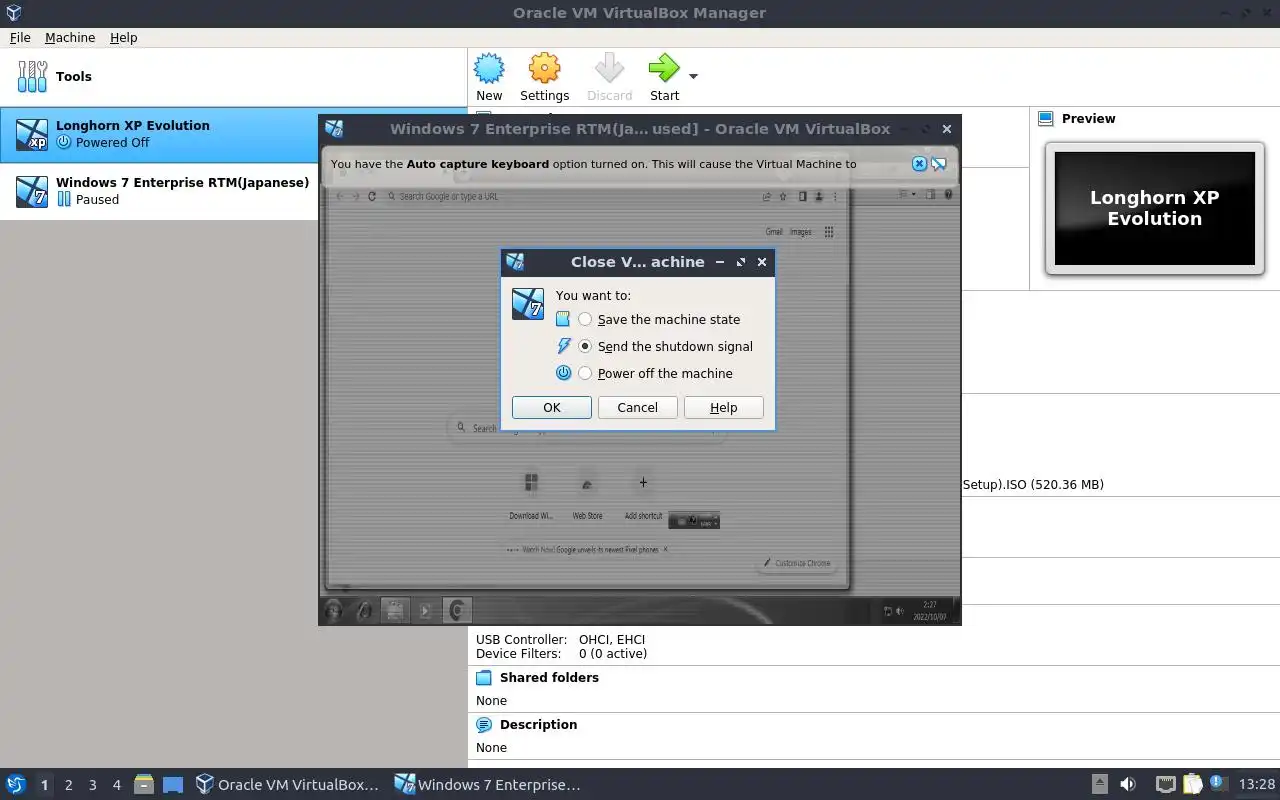Viewport: 1280px width, 800px height.
Task: Click the Description heading
Action: [538, 724]
